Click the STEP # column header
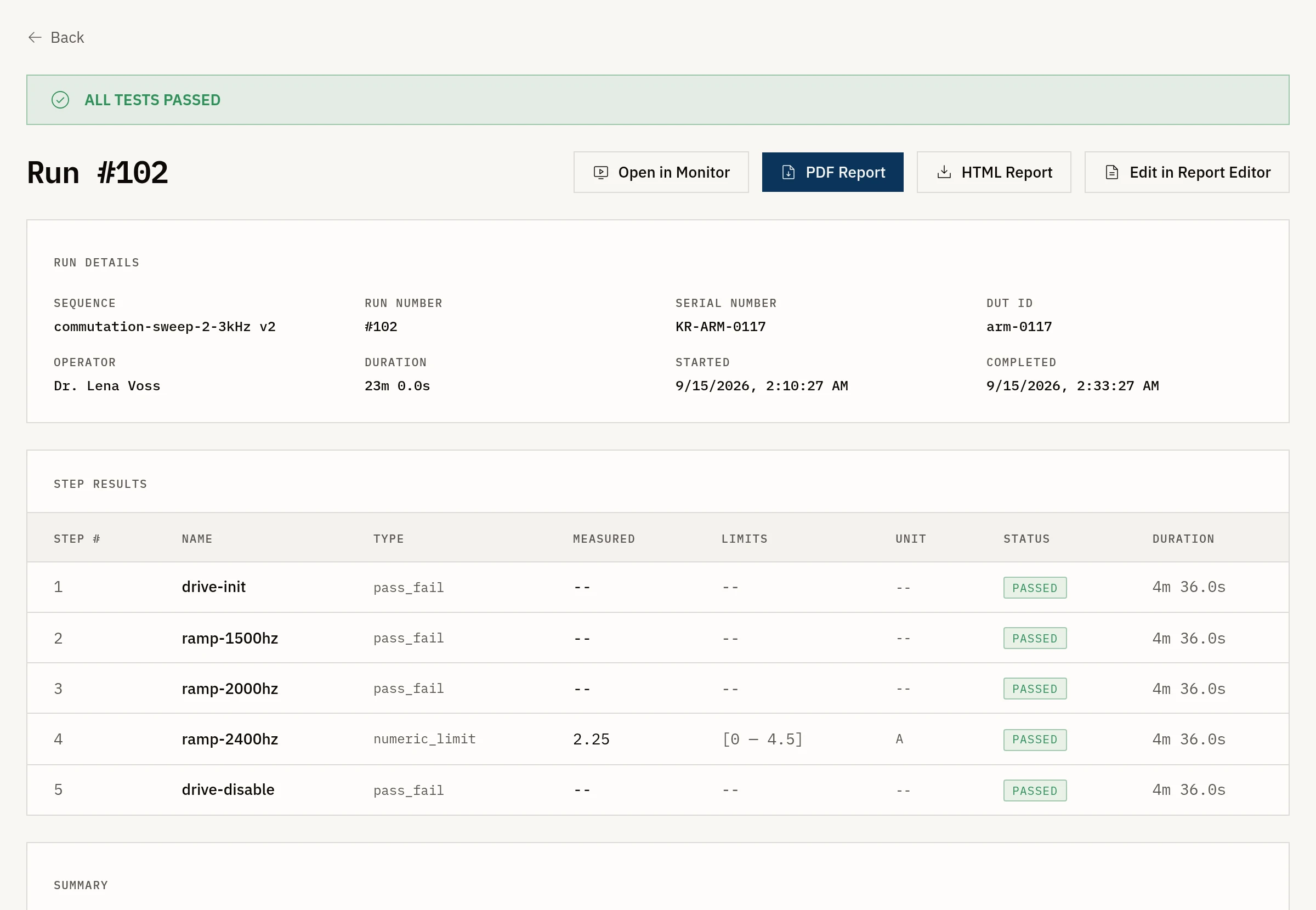The image size is (1316, 910). pyautogui.click(x=77, y=539)
